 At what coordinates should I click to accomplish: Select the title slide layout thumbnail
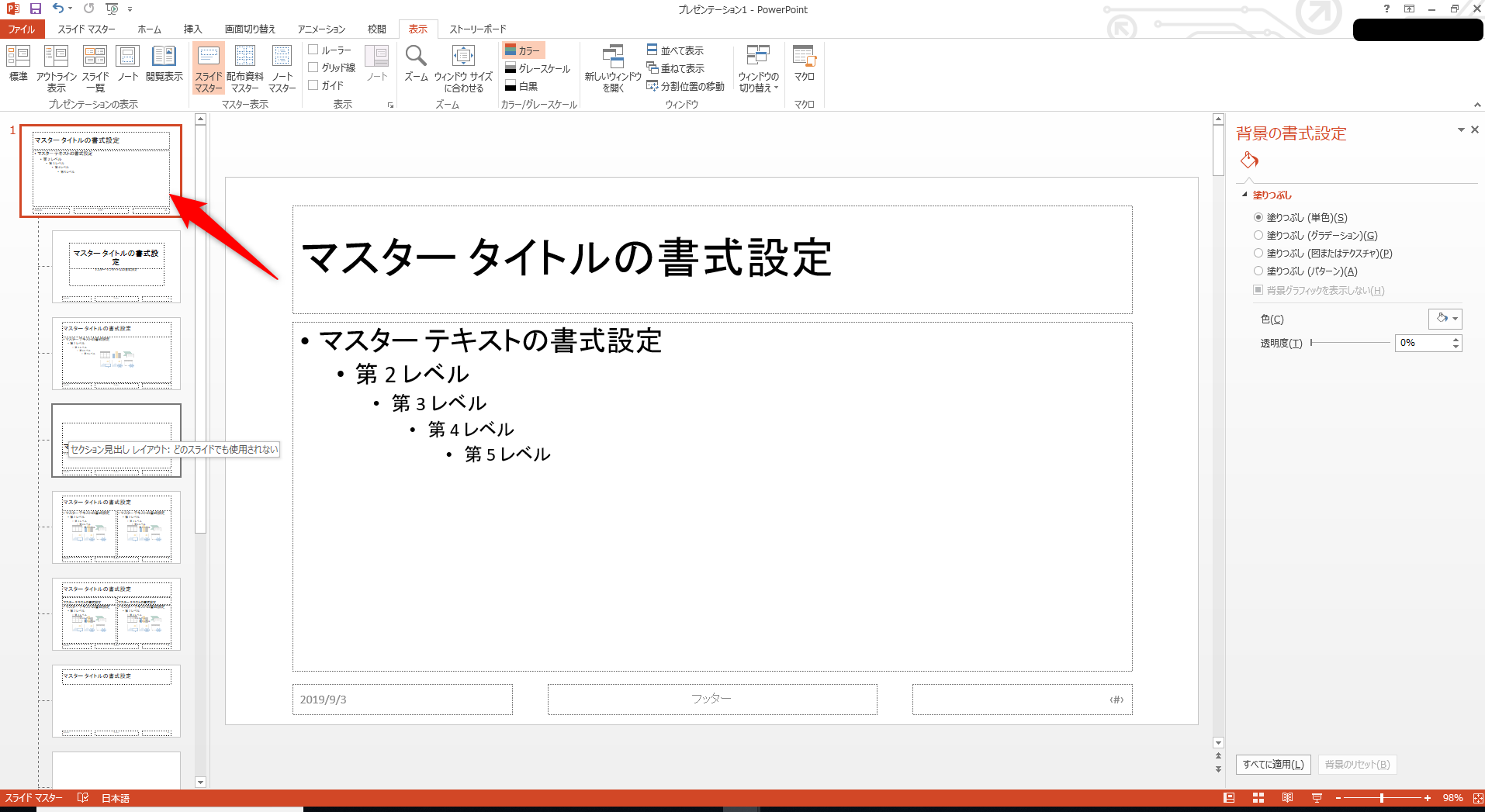click(116, 266)
